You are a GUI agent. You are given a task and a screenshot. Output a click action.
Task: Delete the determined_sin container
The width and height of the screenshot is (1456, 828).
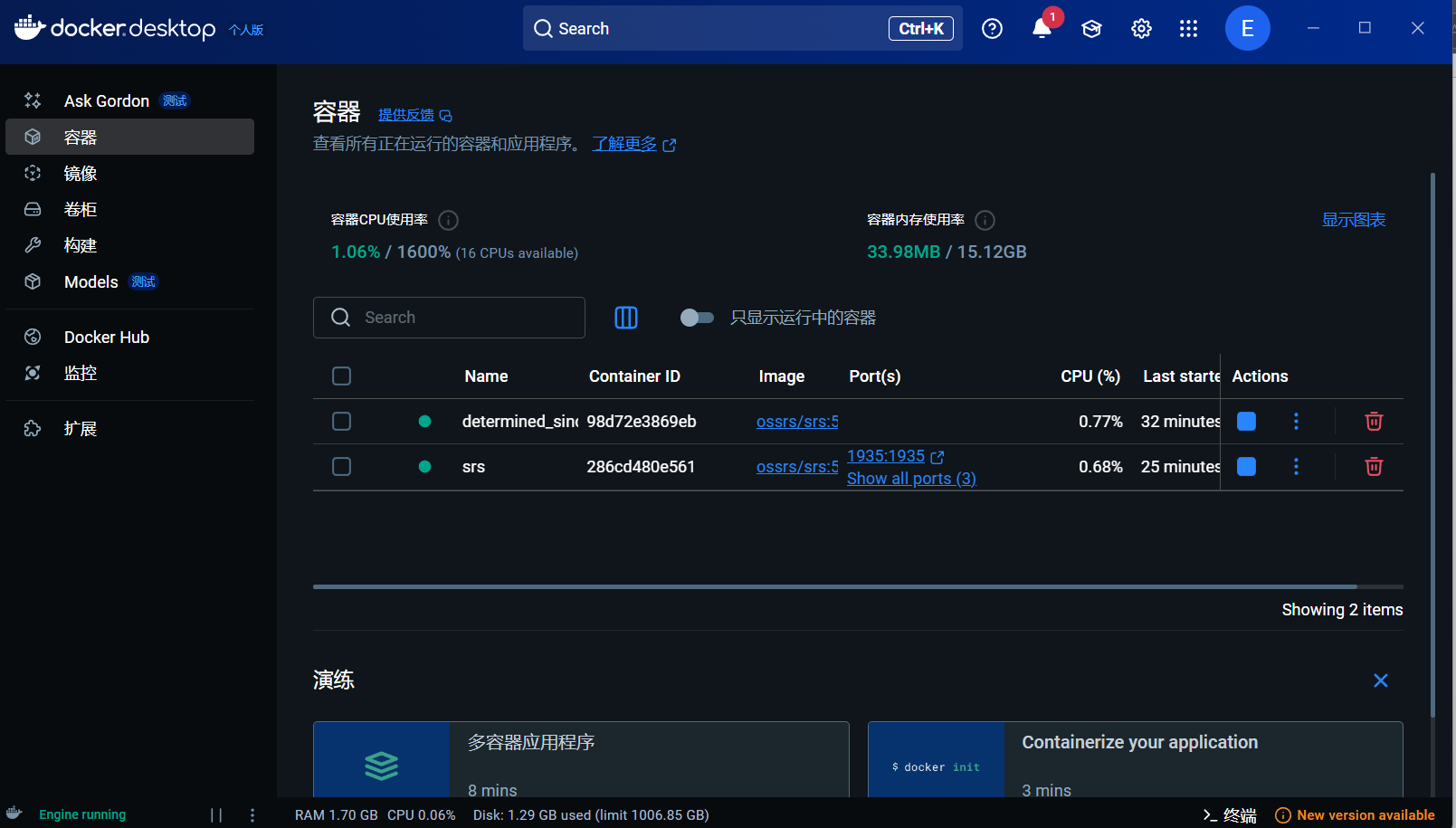point(1374,421)
